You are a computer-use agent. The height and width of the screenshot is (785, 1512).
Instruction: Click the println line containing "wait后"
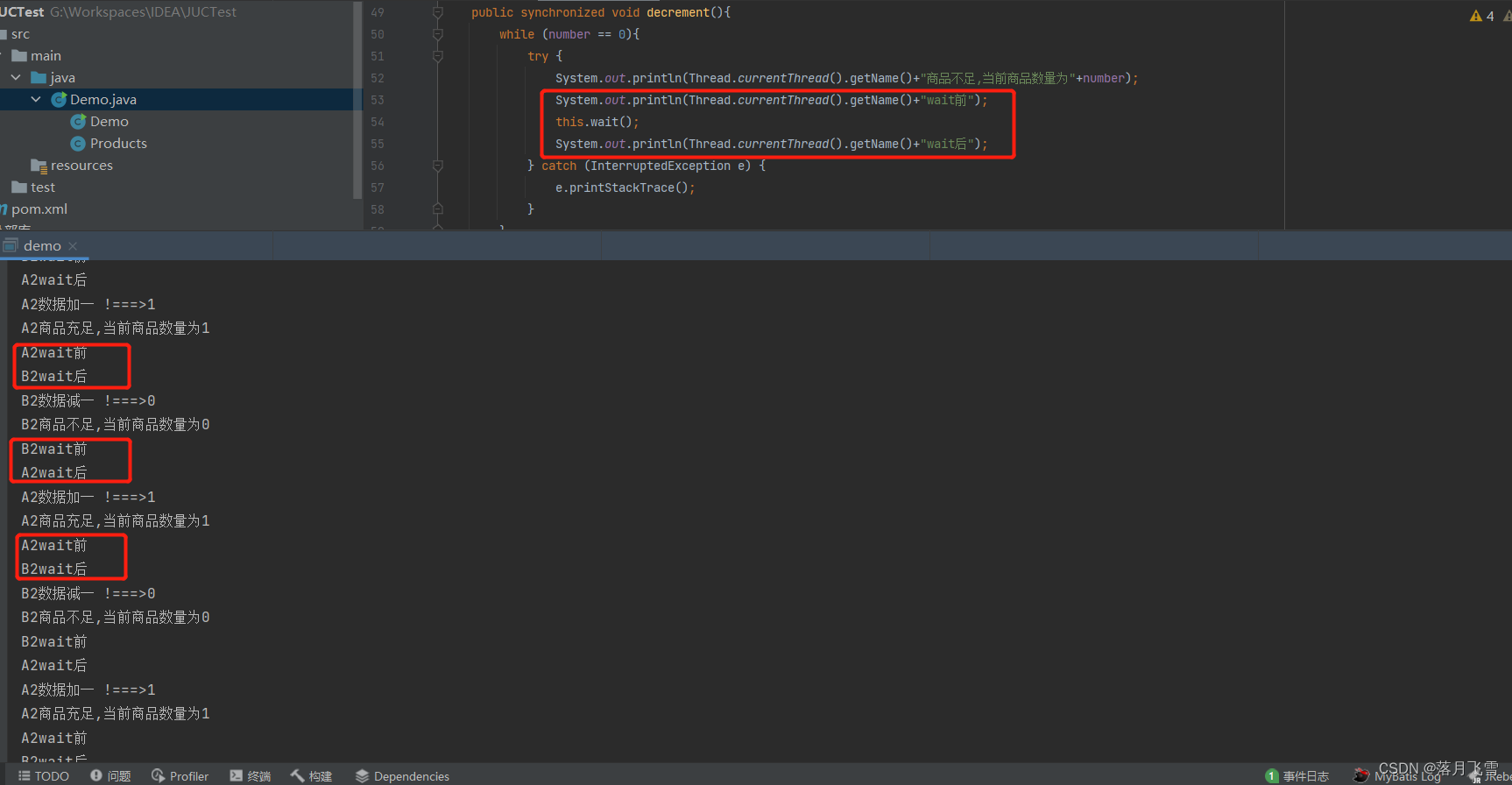pos(772,144)
